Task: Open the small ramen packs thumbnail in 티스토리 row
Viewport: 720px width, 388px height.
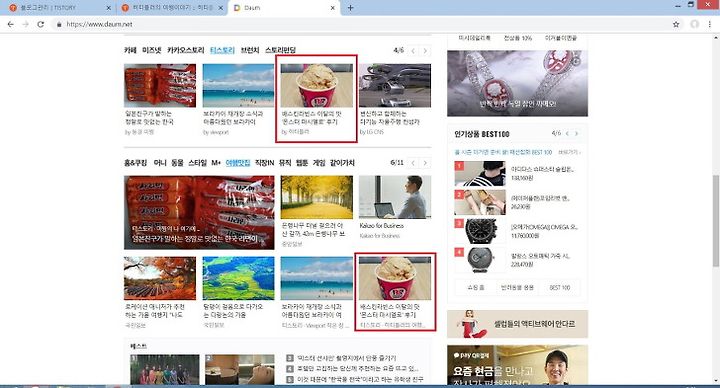Action: click(160, 85)
